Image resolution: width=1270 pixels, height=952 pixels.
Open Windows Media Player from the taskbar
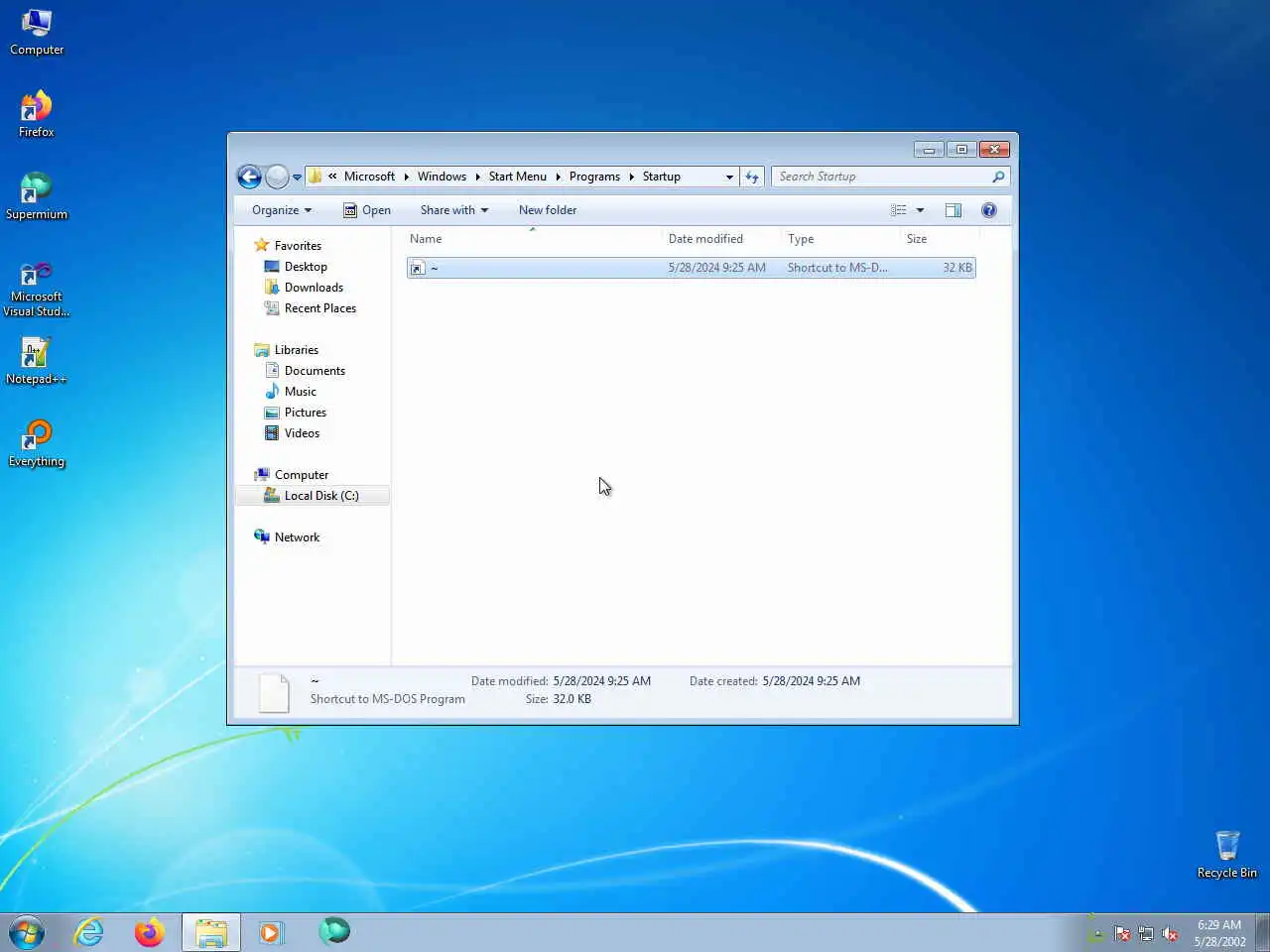pos(271,932)
